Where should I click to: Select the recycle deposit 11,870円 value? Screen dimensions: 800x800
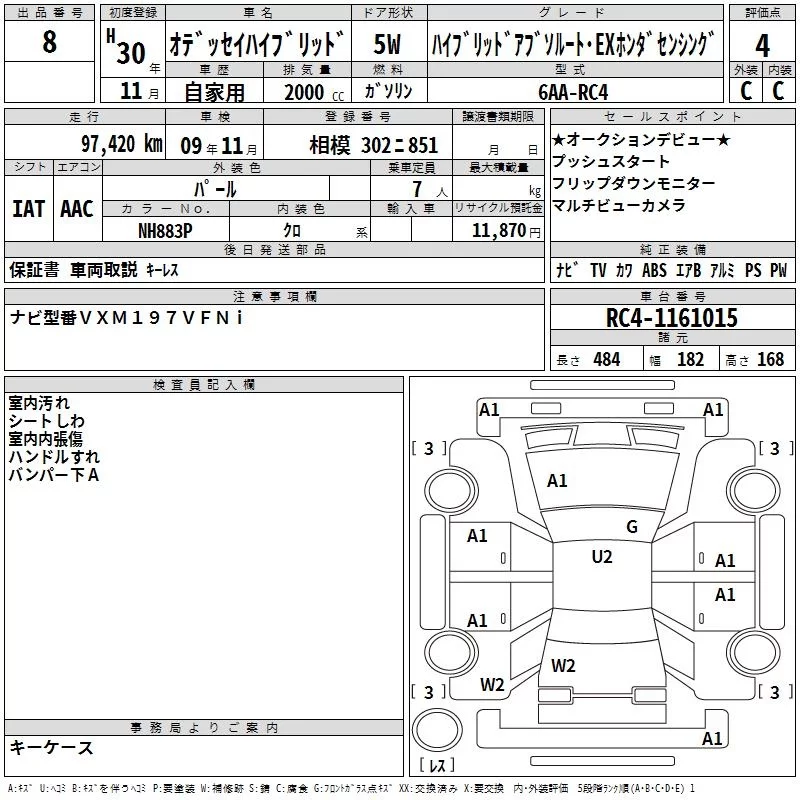[506, 231]
